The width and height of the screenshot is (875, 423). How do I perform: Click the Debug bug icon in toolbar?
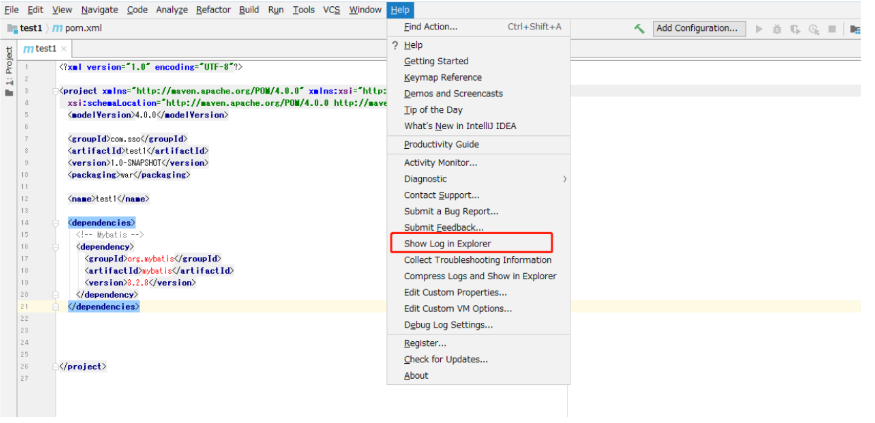click(777, 29)
